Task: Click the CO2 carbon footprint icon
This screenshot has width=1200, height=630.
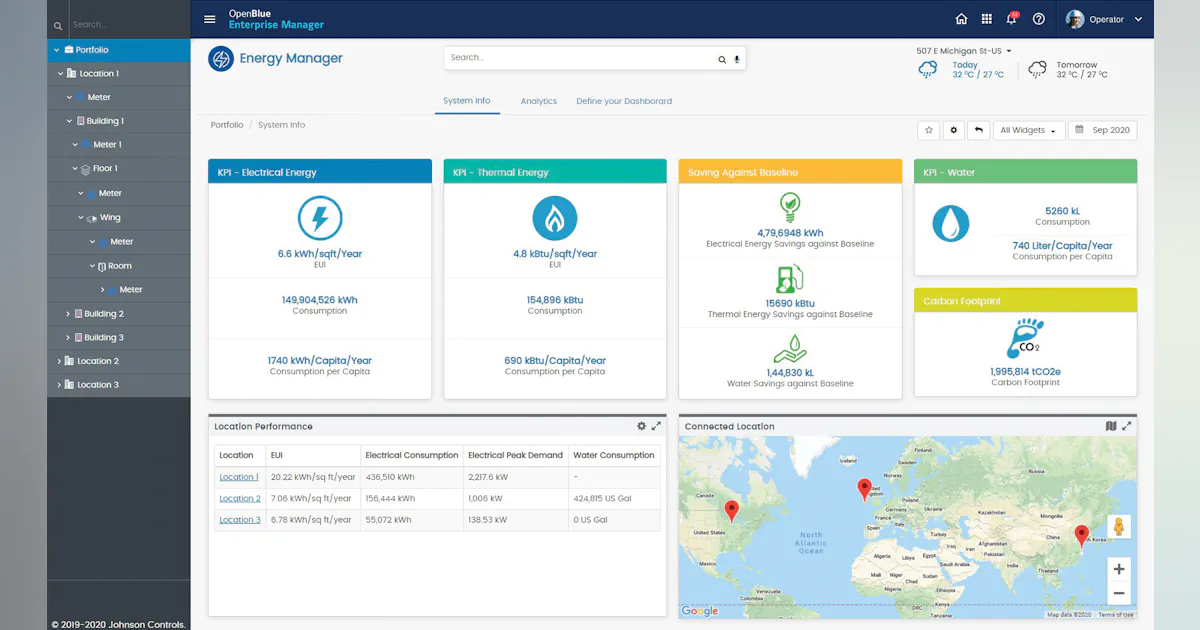Action: (x=1025, y=339)
